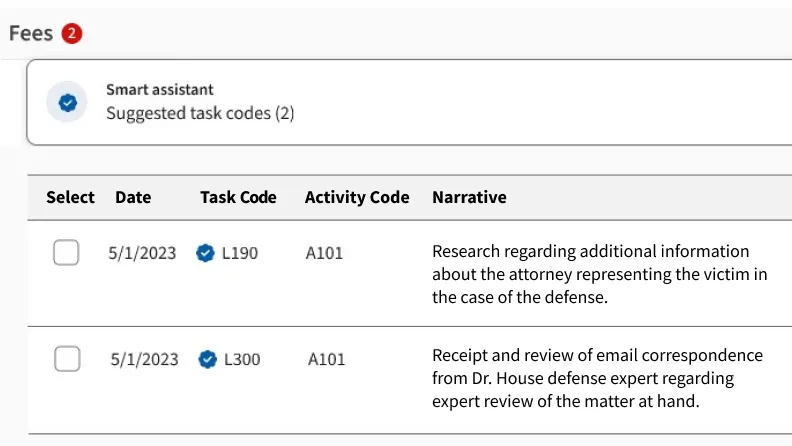Tick the checkbox for the L190 fee row
Image resolution: width=792 pixels, height=446 pixels.
tap(66, 254)
